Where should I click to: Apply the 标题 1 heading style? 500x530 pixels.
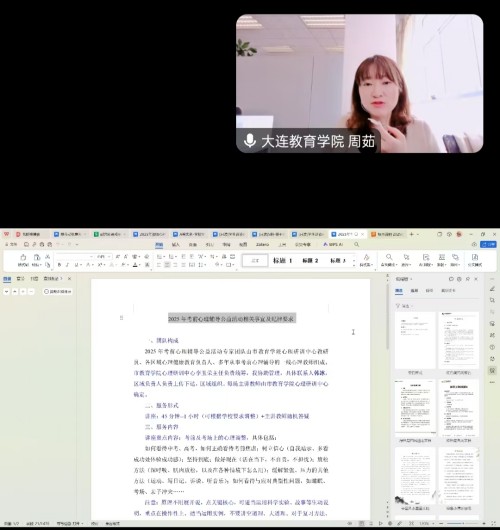click(x=282, y=261)
